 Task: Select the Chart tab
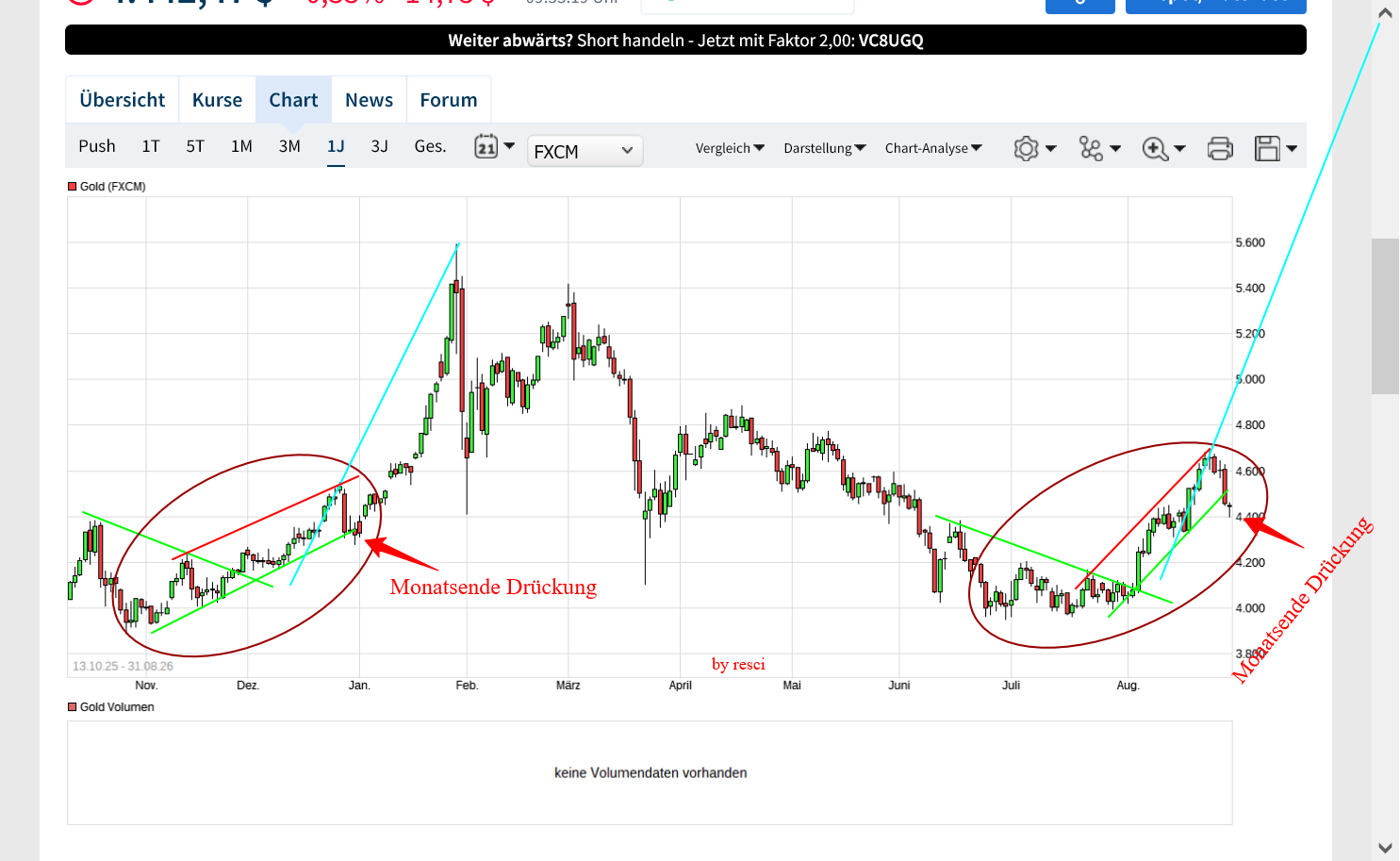(x=293, y=100)
